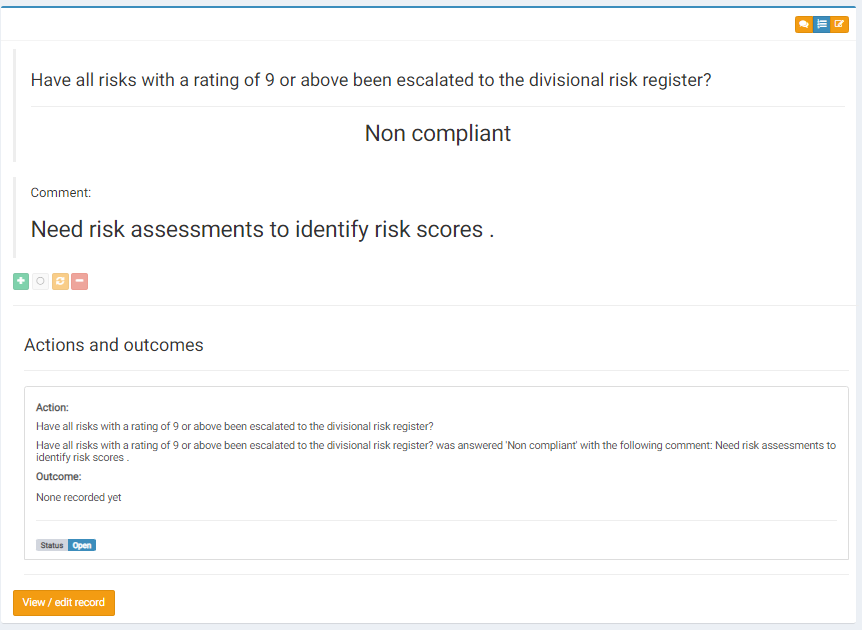Viewport: 862px width, 630px height.
Task: Click the bold Action: label
Action: 52,407
